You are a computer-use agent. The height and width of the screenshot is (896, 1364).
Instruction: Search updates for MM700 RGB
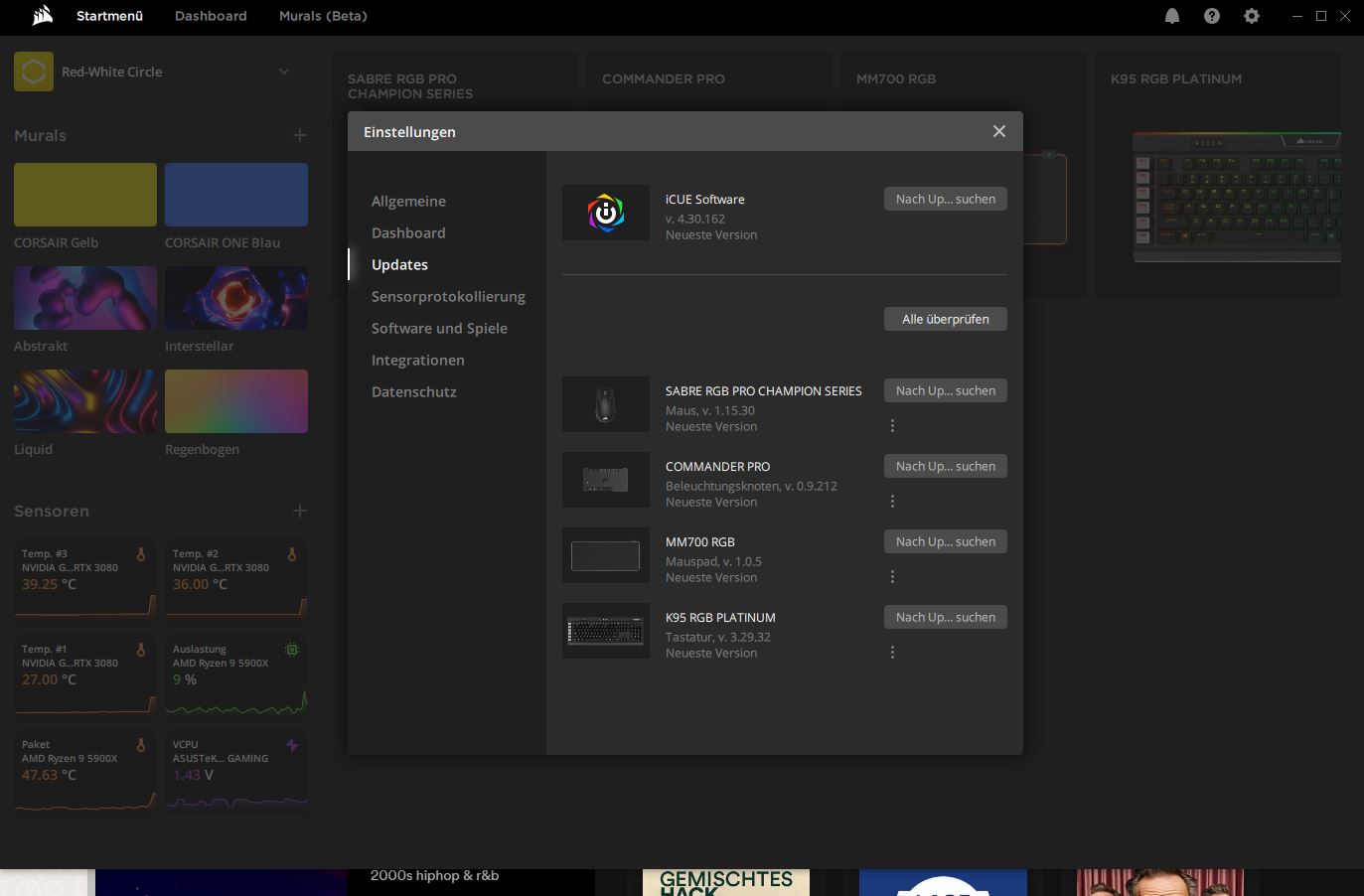click(x=946, y=541)
